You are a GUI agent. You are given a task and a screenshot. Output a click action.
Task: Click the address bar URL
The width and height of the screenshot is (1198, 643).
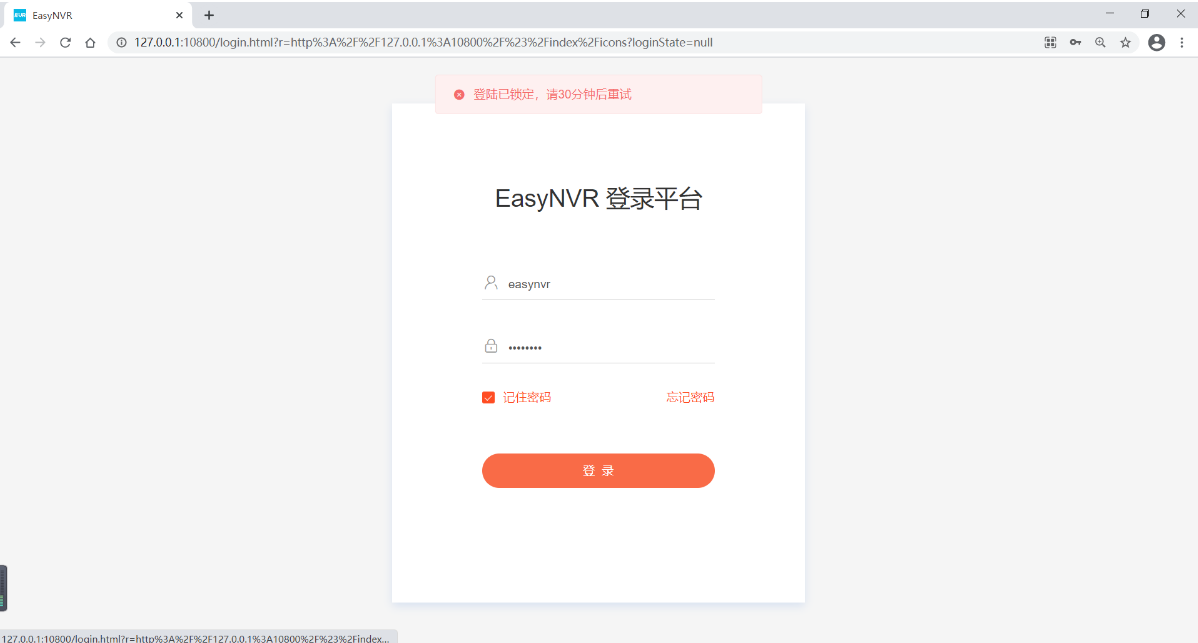point(423,43)
